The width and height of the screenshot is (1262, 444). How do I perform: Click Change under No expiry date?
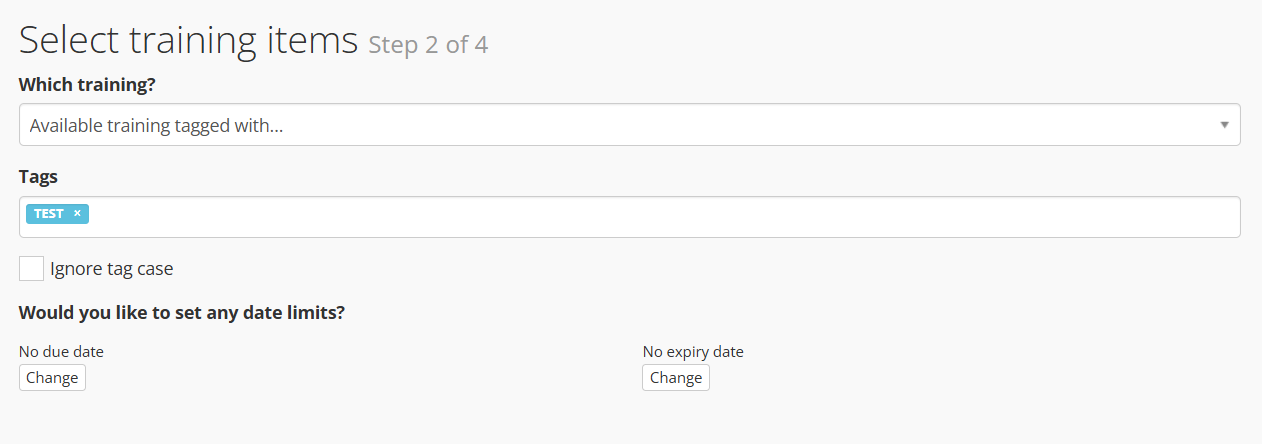(676, 377)
